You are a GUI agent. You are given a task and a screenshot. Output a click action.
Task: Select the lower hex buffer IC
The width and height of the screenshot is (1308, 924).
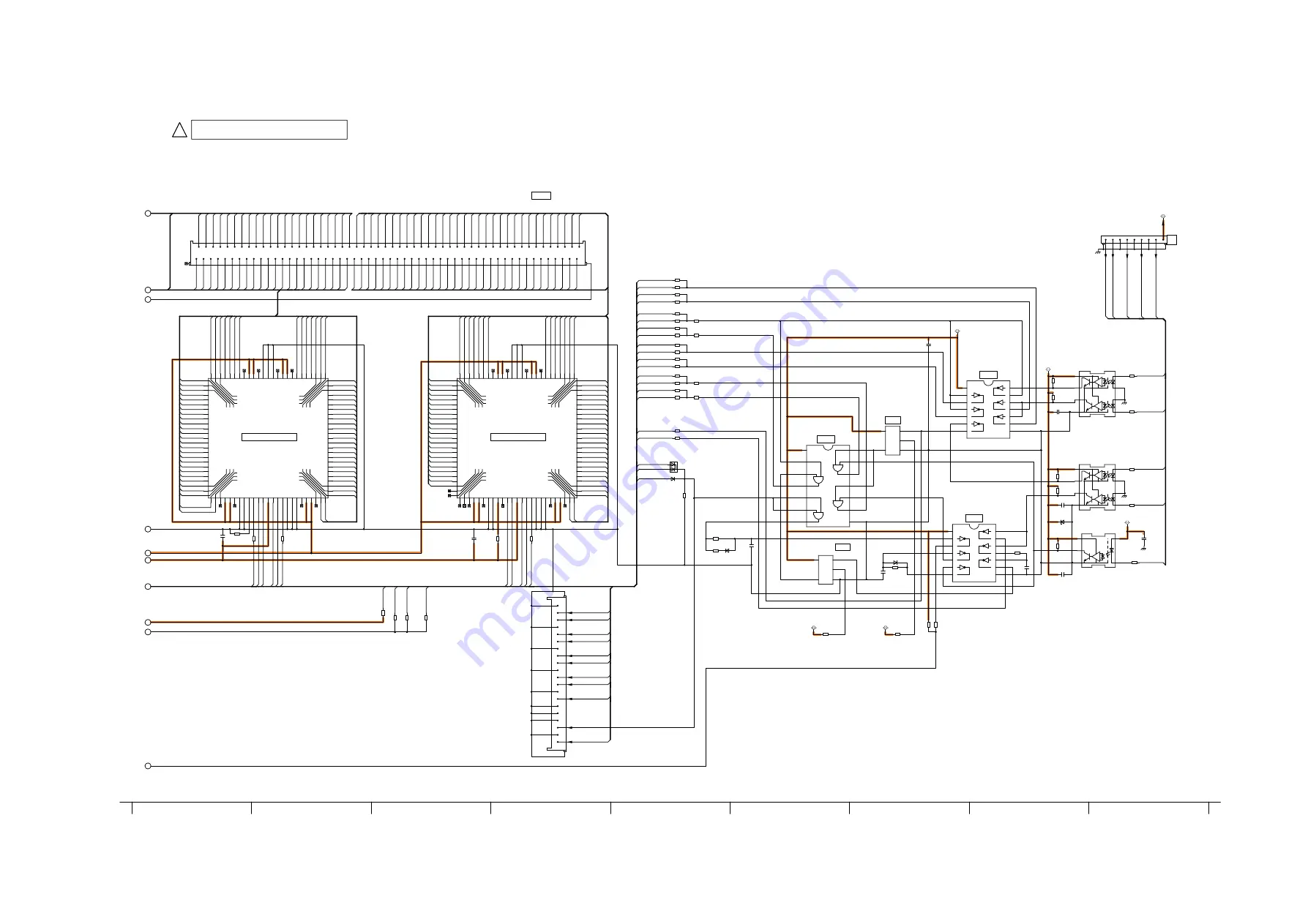point(974,553)
